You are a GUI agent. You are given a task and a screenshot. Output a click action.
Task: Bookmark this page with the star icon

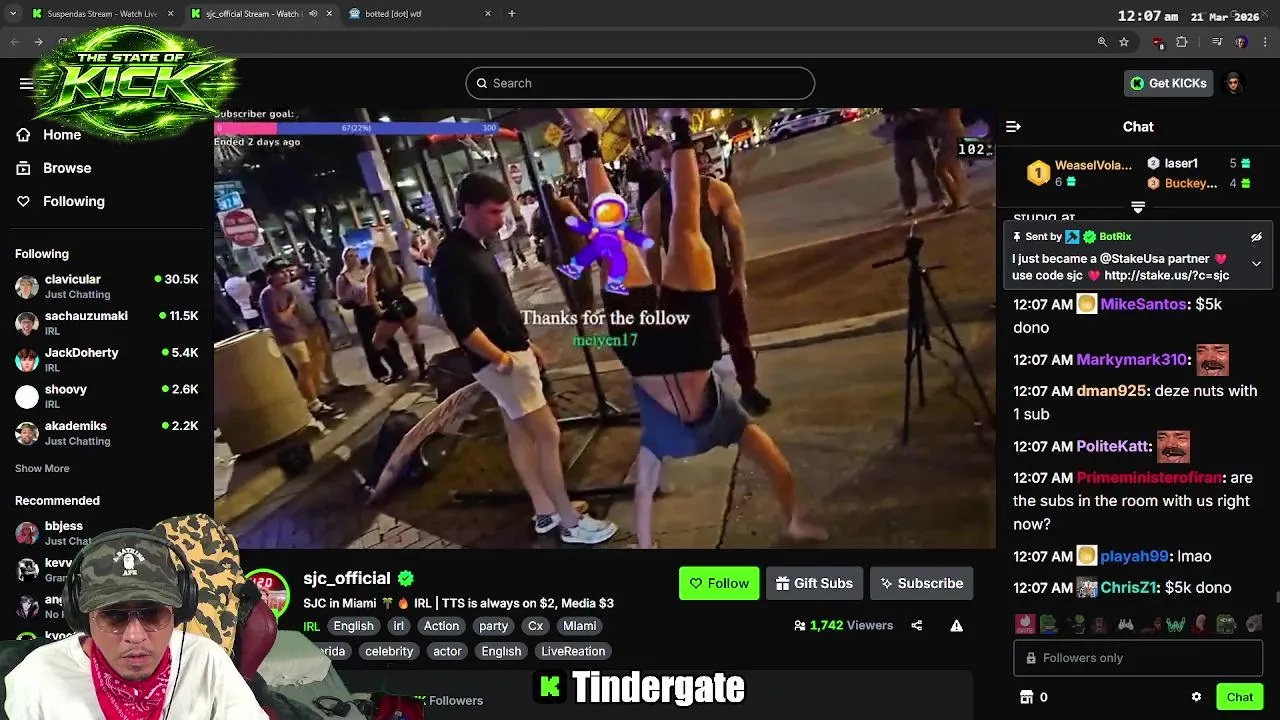[x=1124, y=42]
